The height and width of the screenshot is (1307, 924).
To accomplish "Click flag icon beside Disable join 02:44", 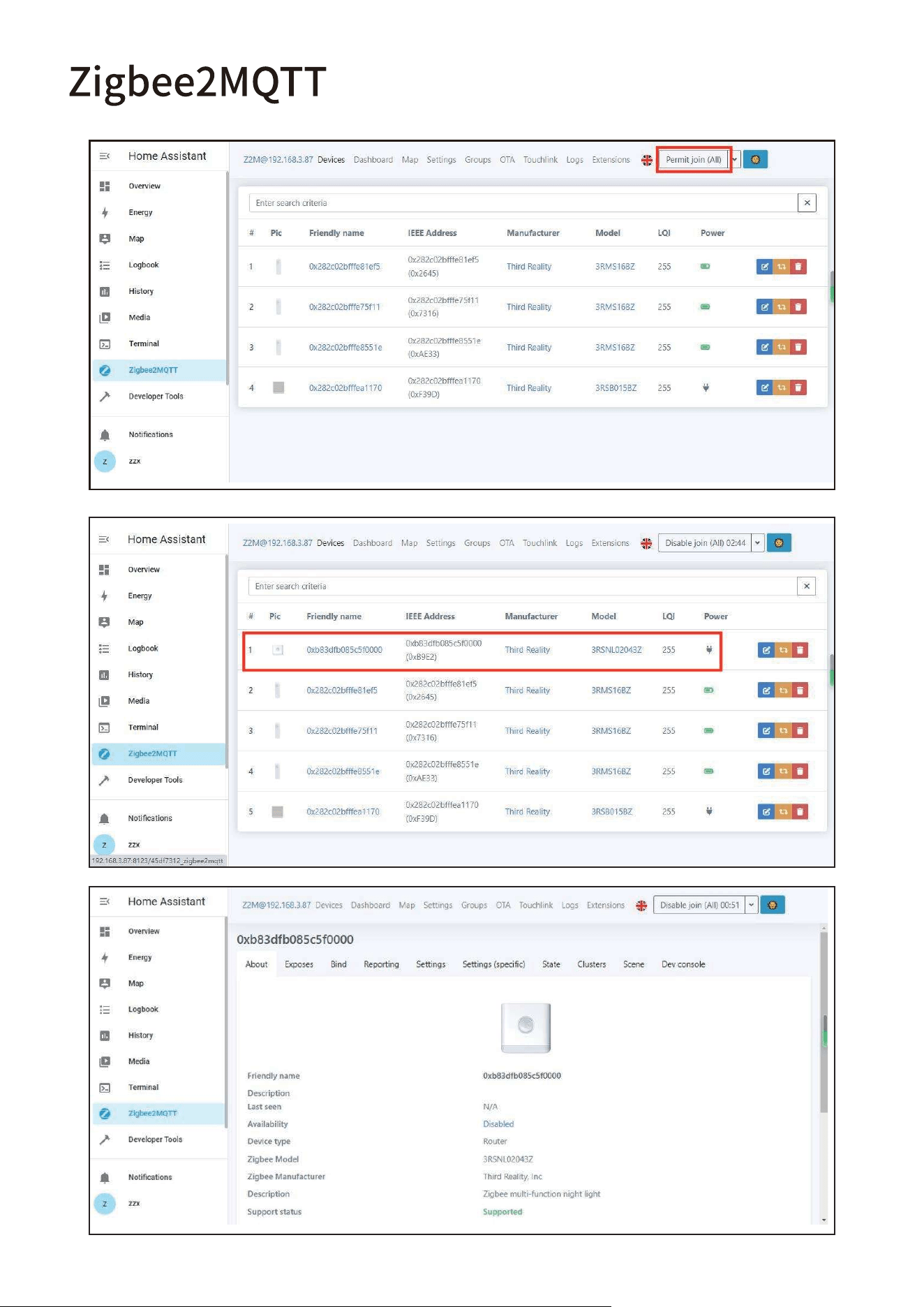I will click(646, 543).
